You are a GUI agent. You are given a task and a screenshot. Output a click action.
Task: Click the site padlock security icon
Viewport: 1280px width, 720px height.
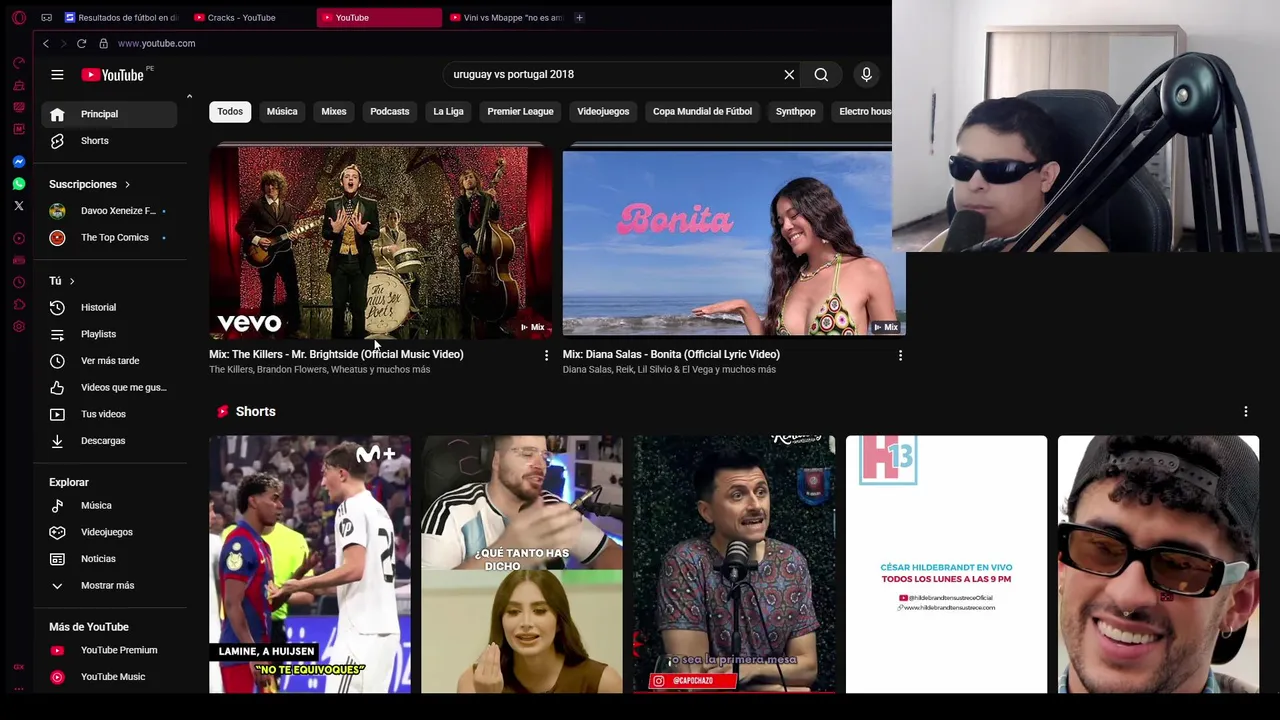pyautogui.click(x=103, y=44)
